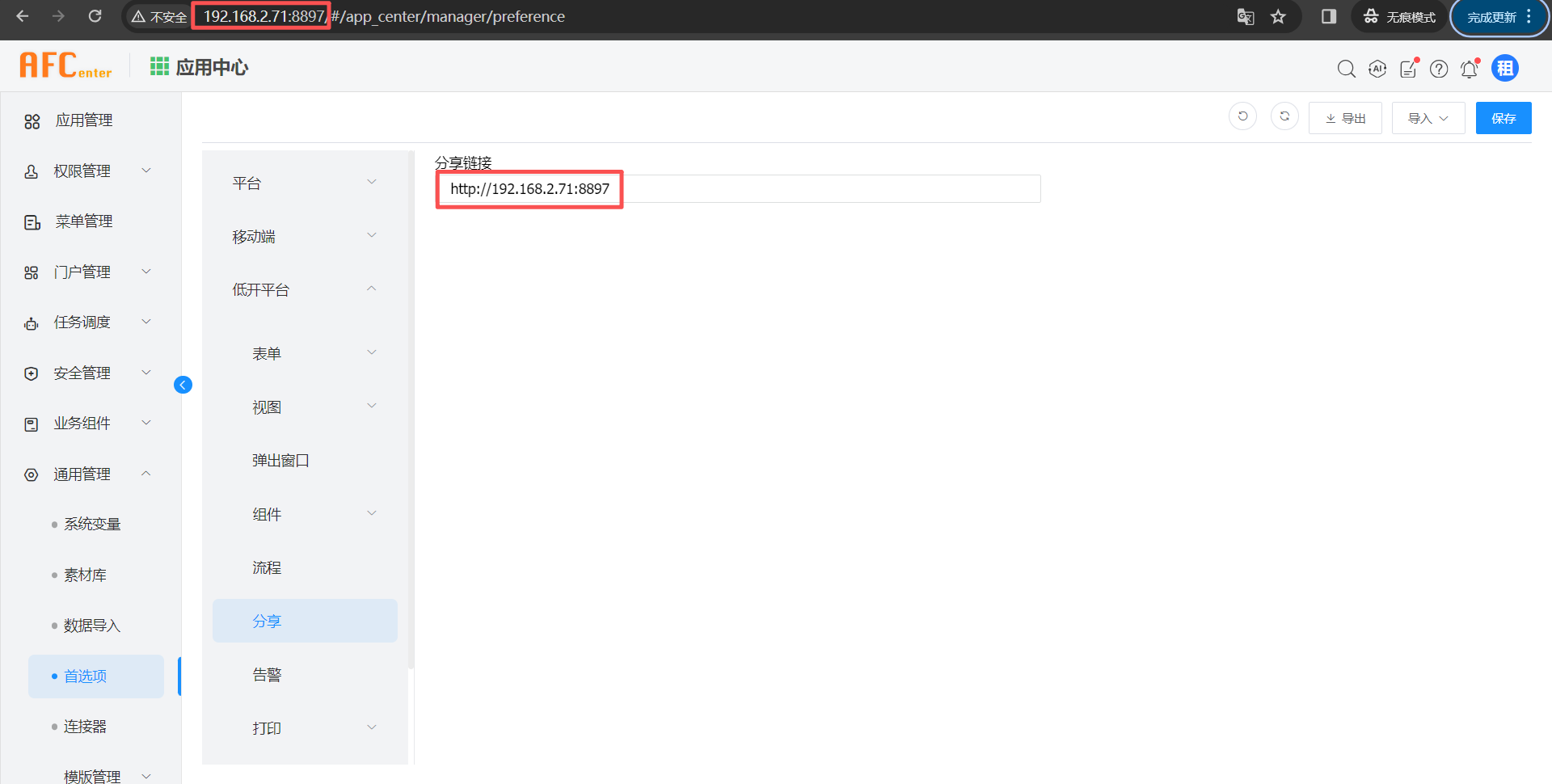Click the search magnifier icon in header
This screenshot has height=784, width=1552.
pos(1346,69)
